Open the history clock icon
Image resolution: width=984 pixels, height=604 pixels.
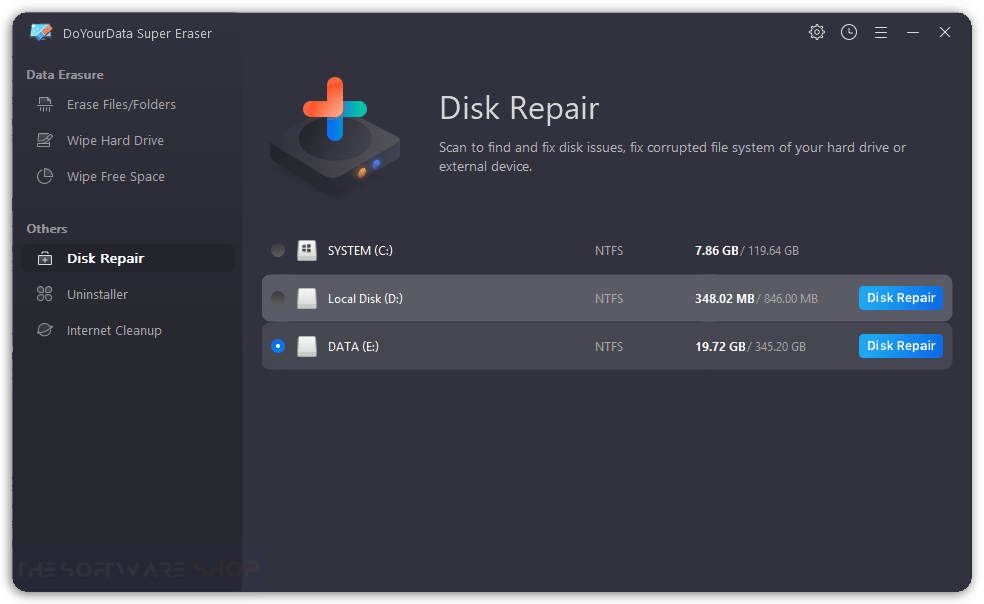(848, 32)
